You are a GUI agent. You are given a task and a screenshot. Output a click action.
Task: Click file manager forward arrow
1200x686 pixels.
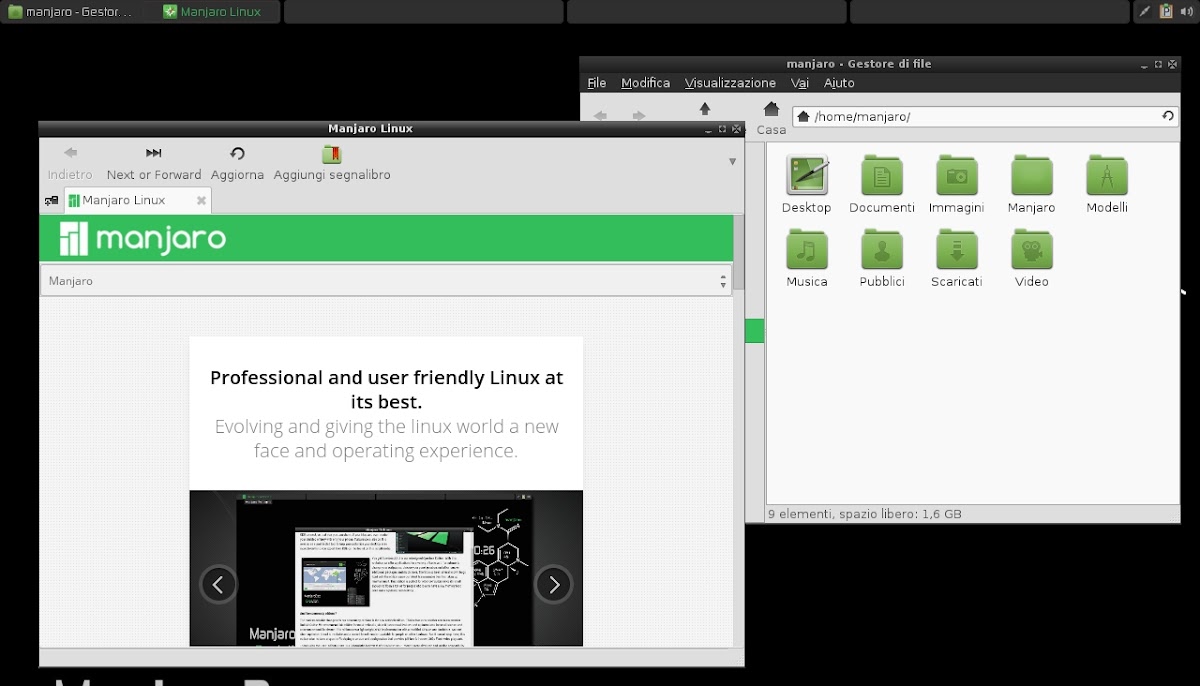click(639, 116)
